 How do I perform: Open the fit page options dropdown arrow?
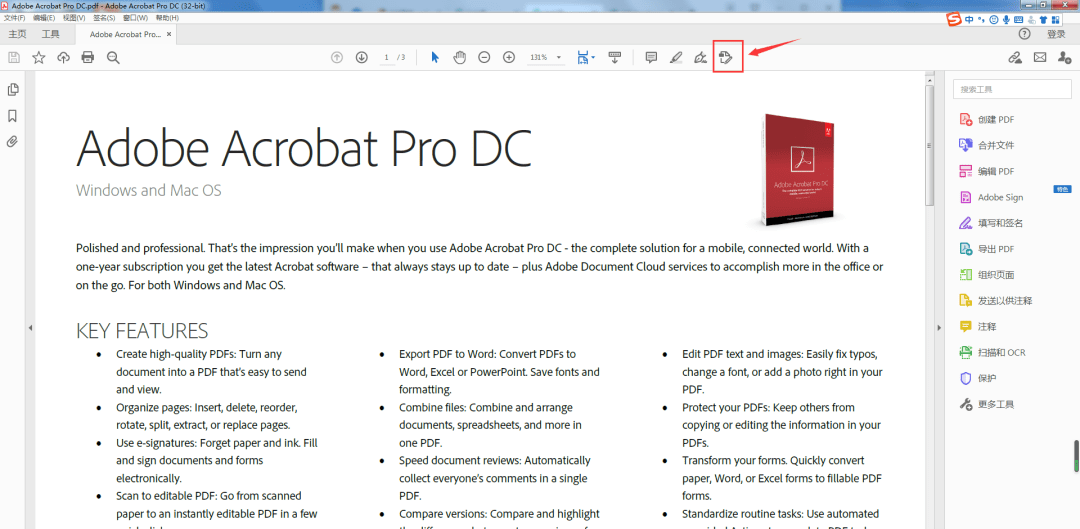[593, 58]
